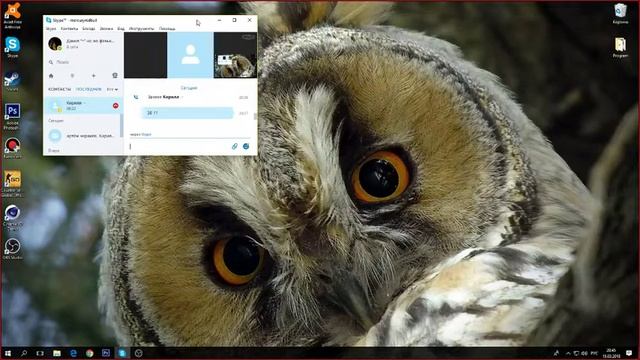The image size is (640, 360).
Task: Go to Skype home via house icon
Action: (x=51, y=76)
